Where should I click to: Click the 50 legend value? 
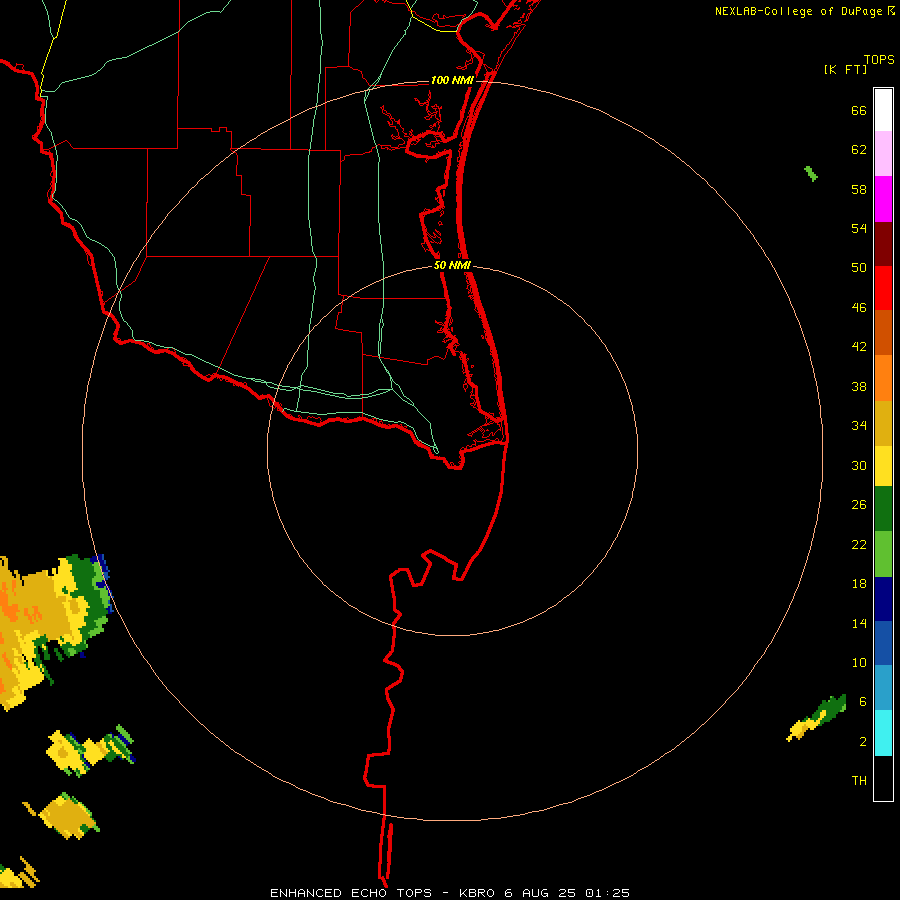[x=859, y=267]
